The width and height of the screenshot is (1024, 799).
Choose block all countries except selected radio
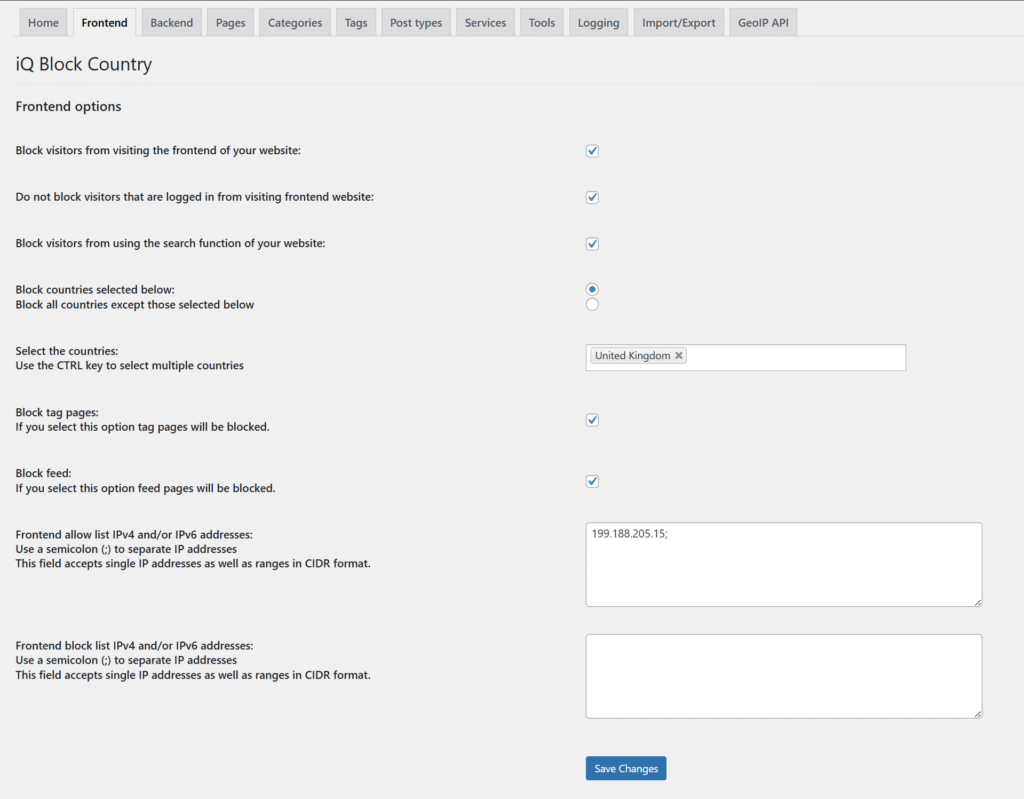click(x=592, y=304)
